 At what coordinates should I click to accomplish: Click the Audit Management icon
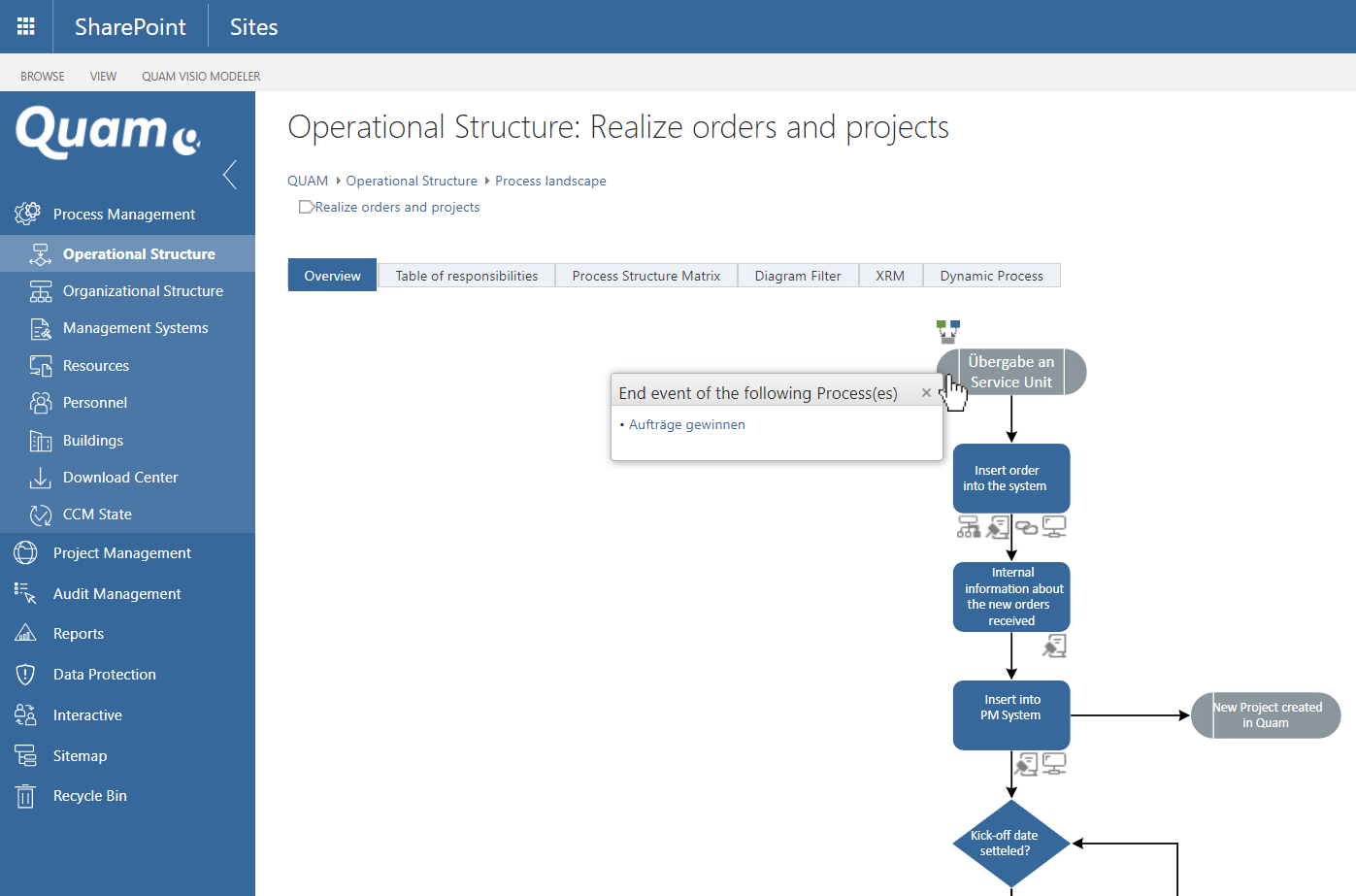26,593
